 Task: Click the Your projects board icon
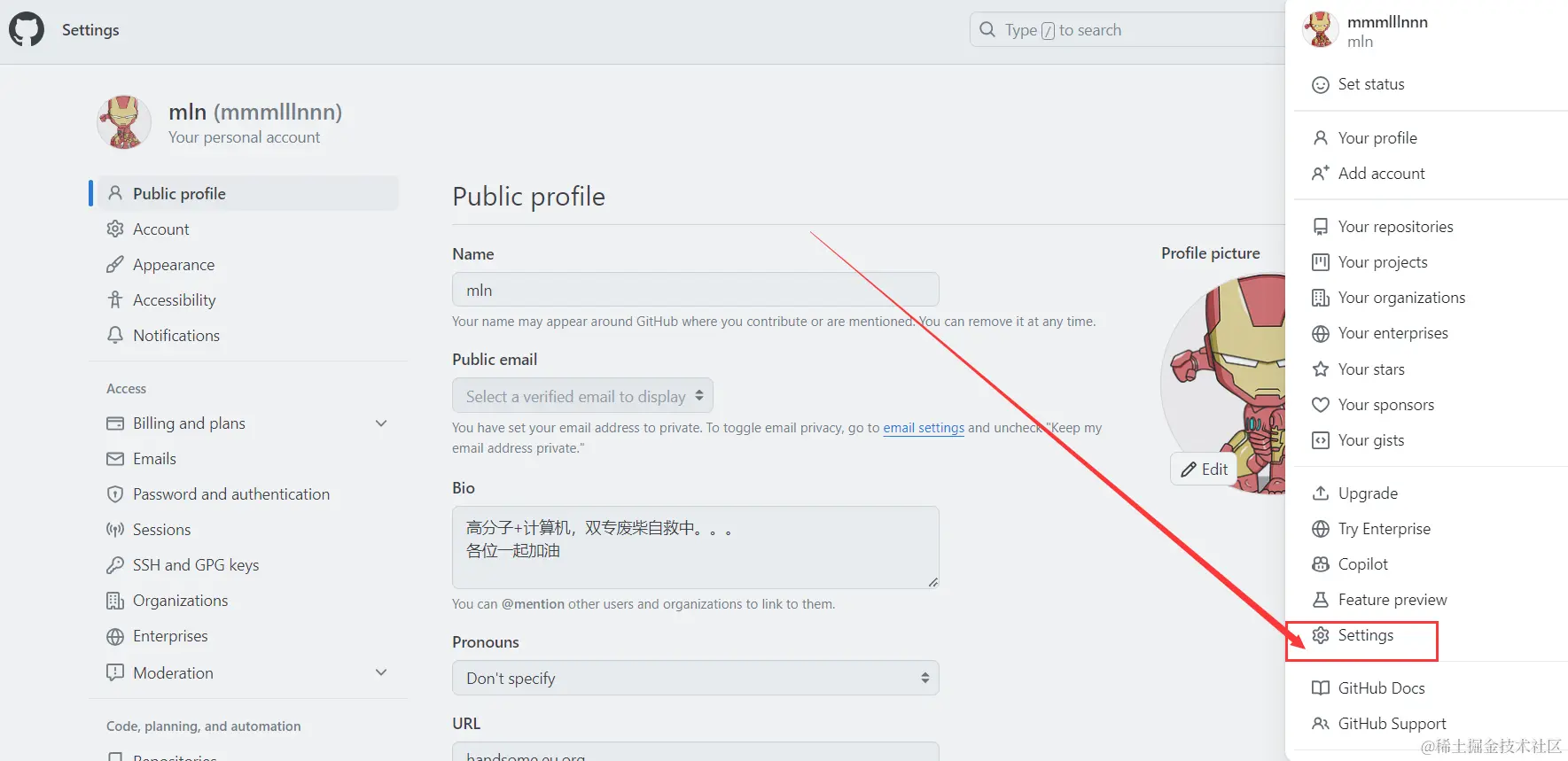click(x=1321, y=262)
